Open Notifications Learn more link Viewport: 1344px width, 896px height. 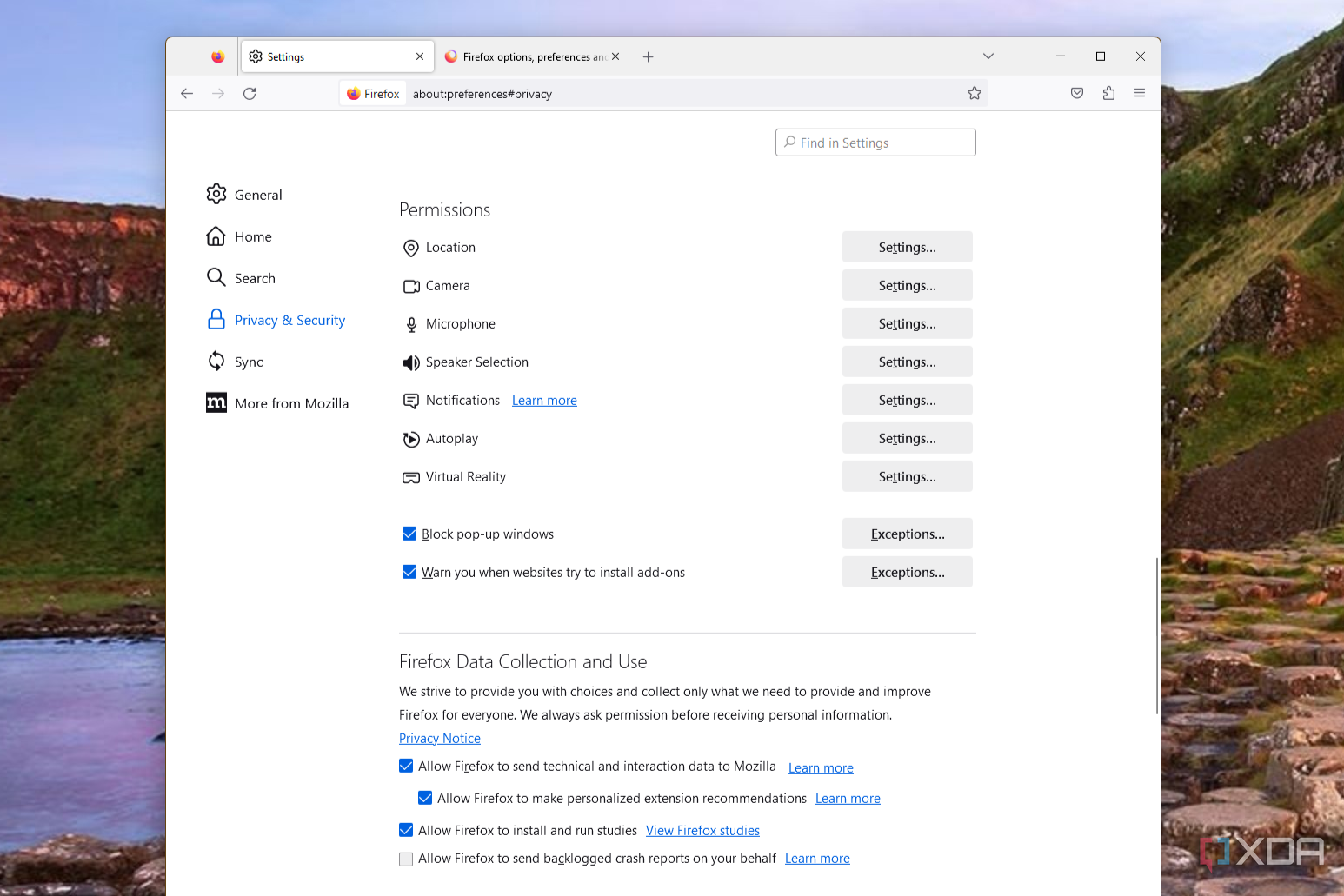tap(544, 401)
